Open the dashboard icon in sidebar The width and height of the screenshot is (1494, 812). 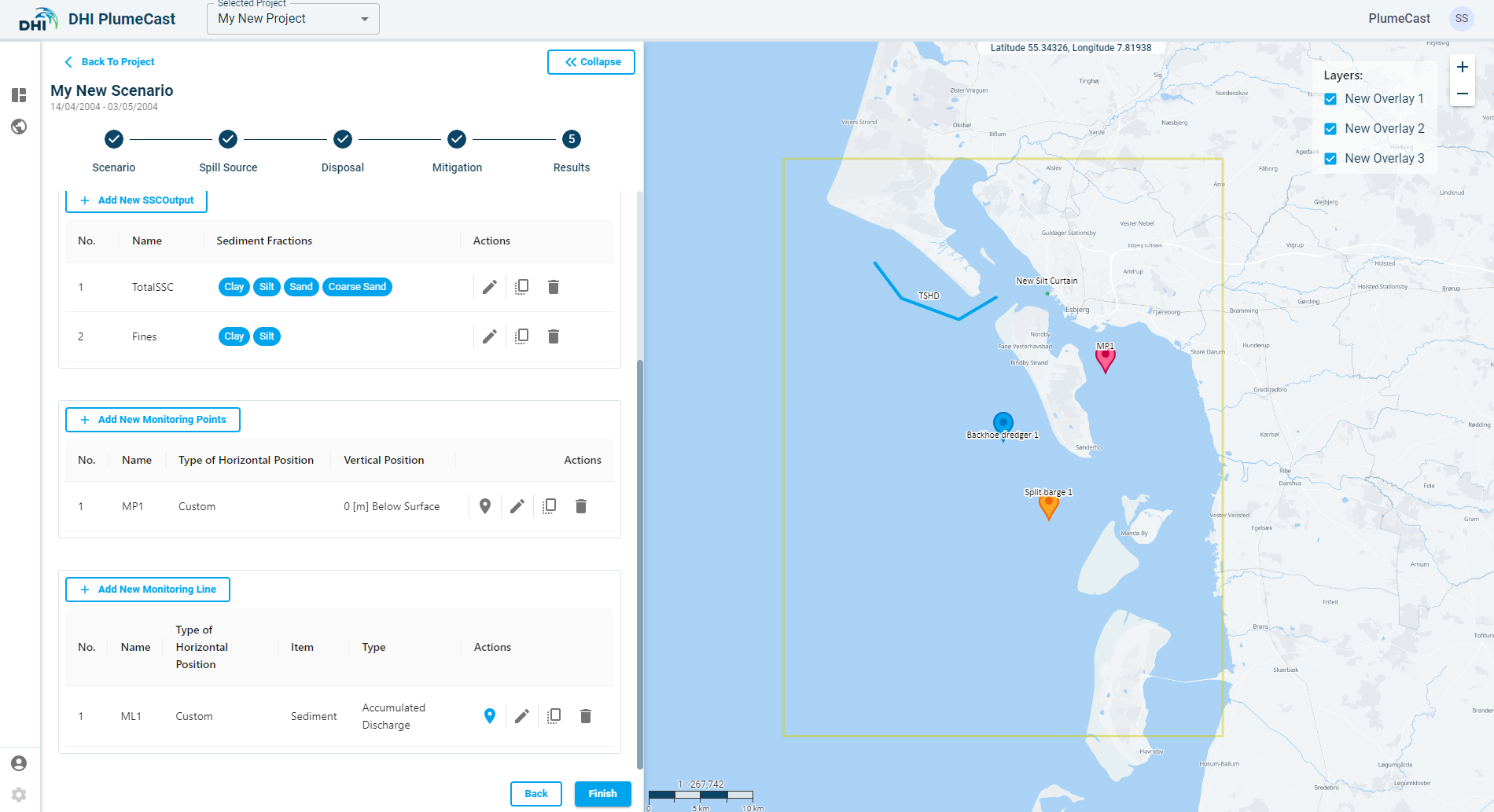pos(19,95)
